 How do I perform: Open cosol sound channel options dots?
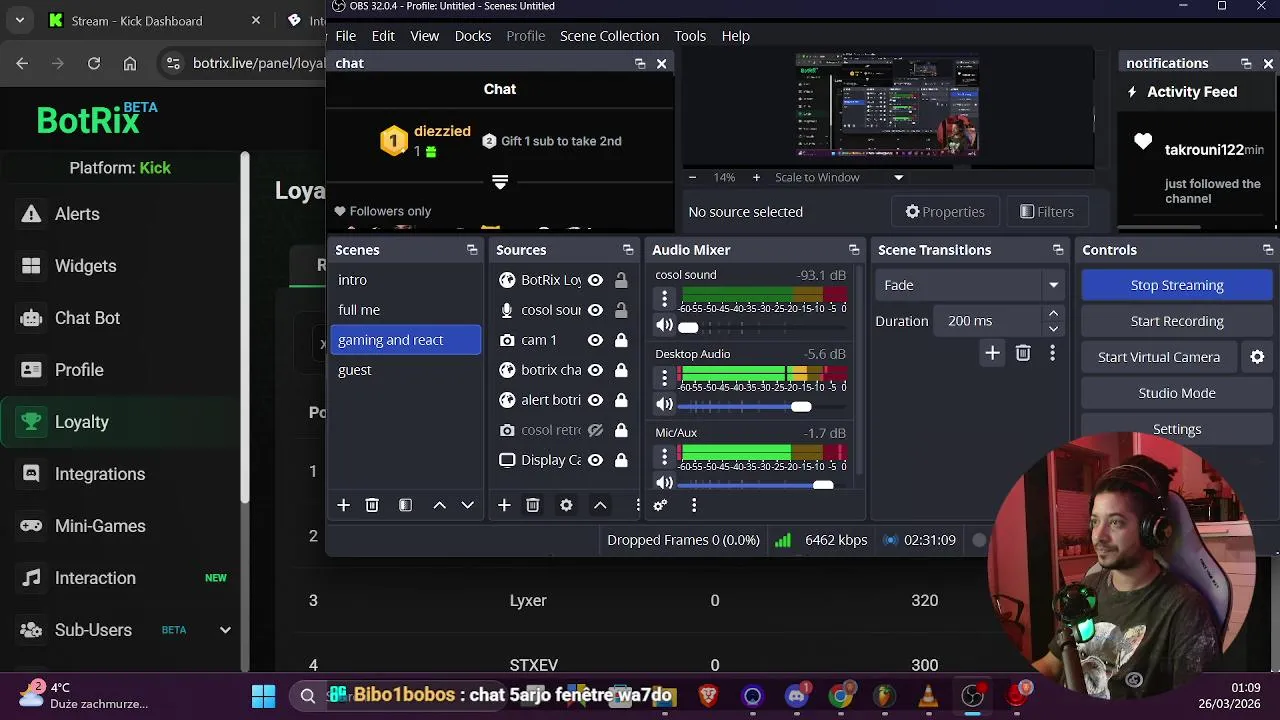(x=664, y=299)
